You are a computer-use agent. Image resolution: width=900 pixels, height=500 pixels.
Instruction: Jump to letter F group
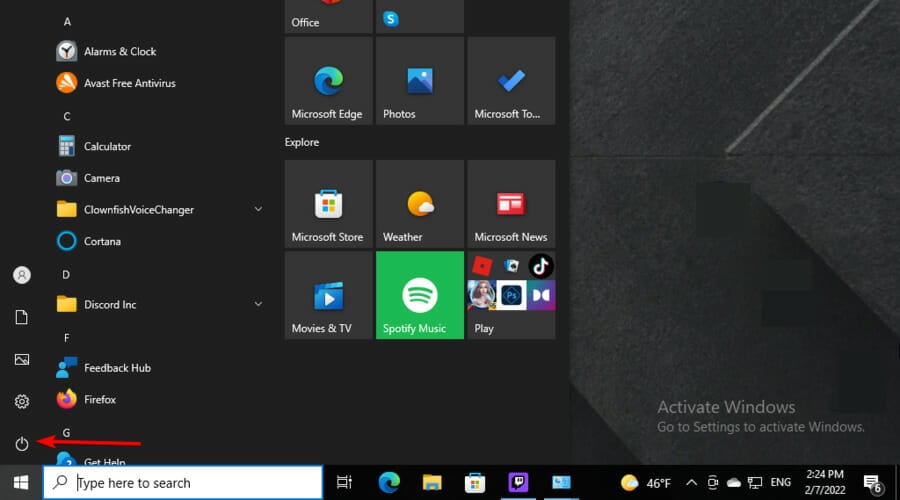(x=67, y=338)
